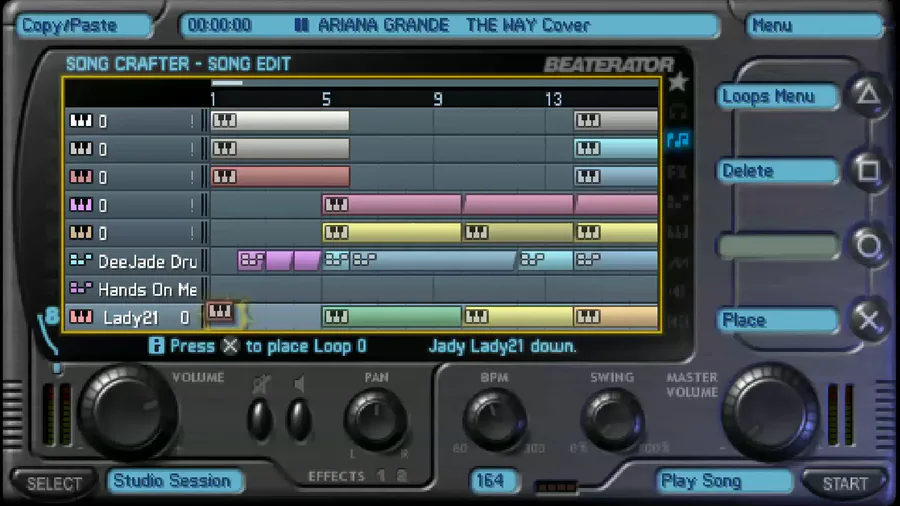Click the square button beside Delete
Image resolution: width=900 pixels, height=506 pixels.
pos(868,170)
